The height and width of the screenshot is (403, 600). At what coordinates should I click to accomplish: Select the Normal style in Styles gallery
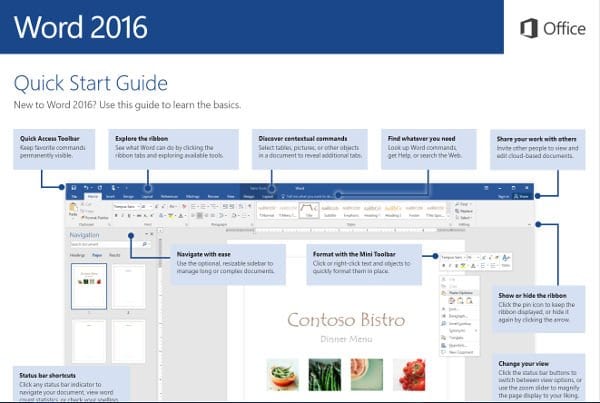(x=267, y=210)
